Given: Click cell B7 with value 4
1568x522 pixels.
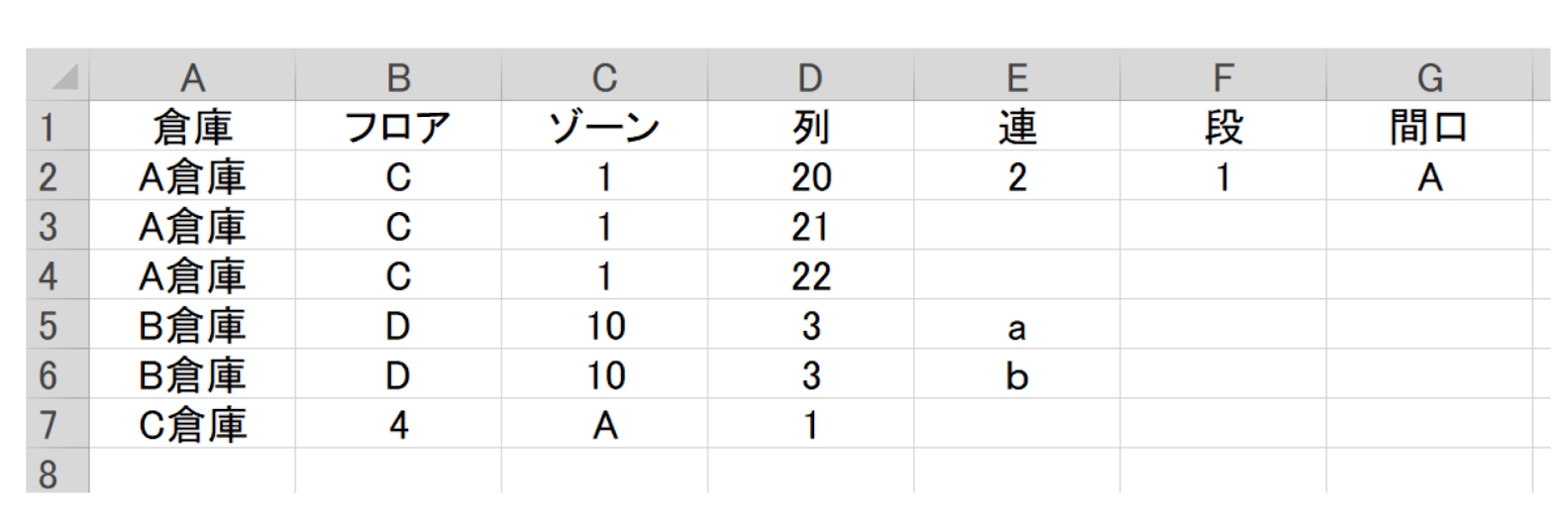Looking at the screenshot, I should (x=398, y=425).
